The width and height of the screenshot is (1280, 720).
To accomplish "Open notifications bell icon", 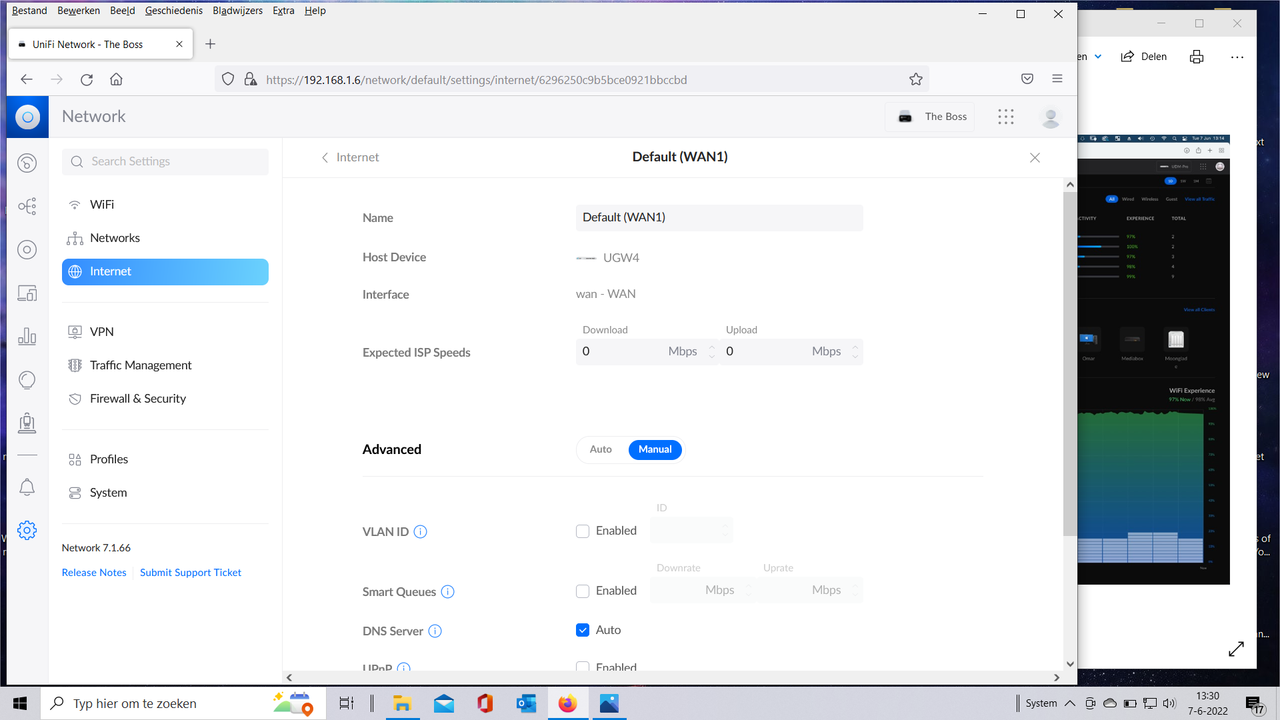I will point(27,487).
